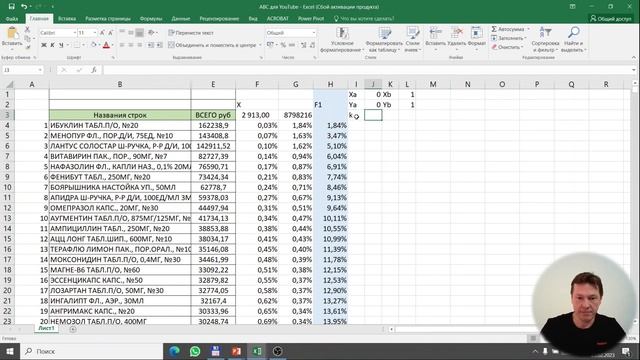The image size is (640, 360).
Task: Open Очистить clear button
Action: pyautogui.click(x=507, y=47)
